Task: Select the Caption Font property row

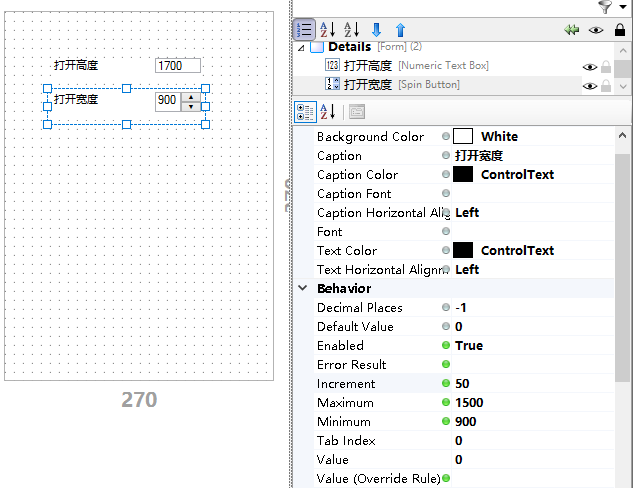Action: 463,193
